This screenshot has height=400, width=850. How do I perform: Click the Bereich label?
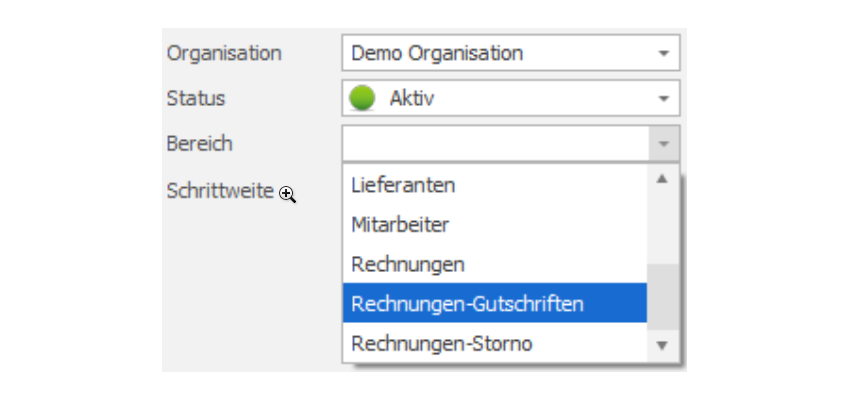point(199,144)
